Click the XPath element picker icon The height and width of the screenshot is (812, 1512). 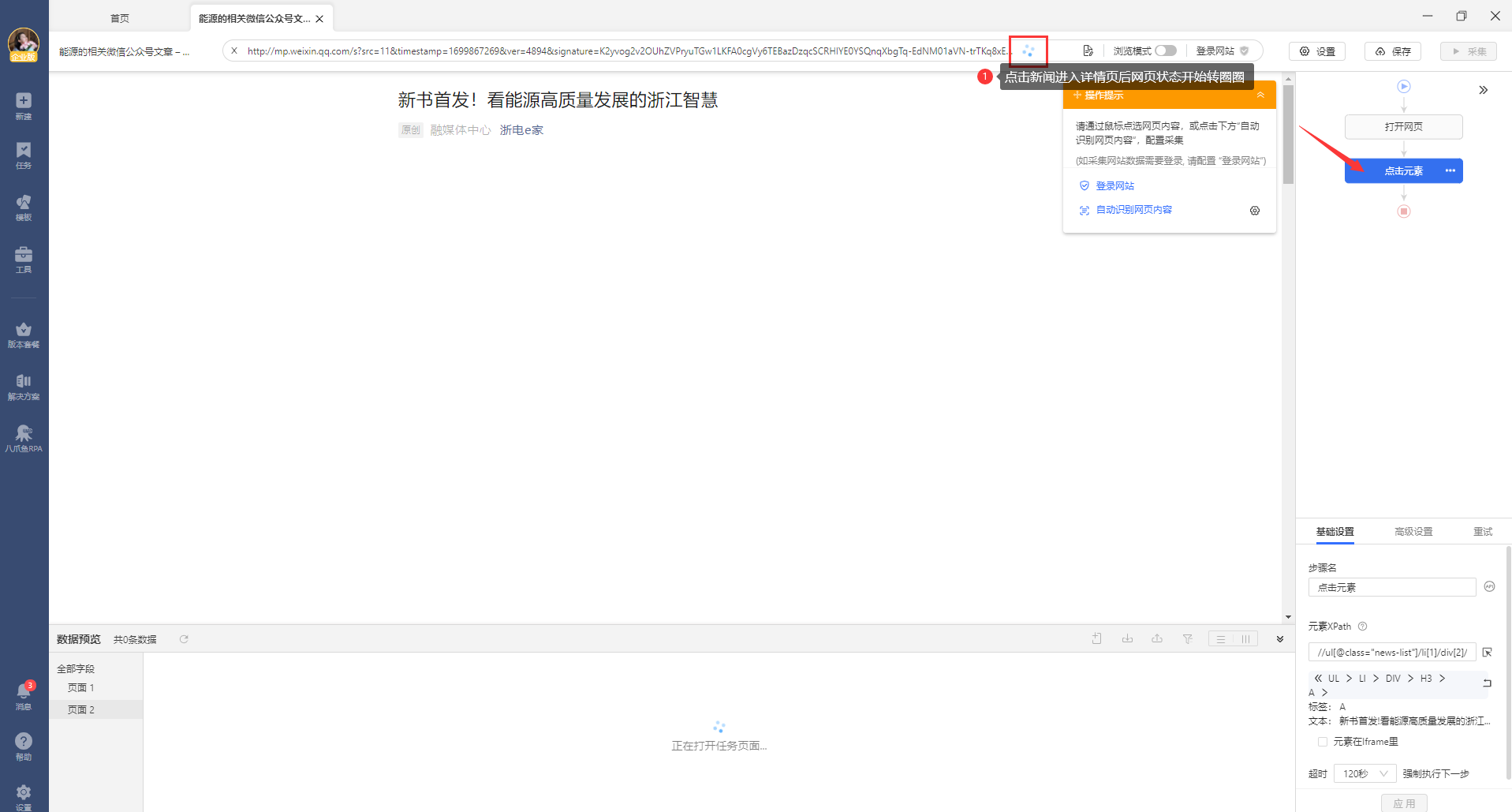[x=1488, y=653]
